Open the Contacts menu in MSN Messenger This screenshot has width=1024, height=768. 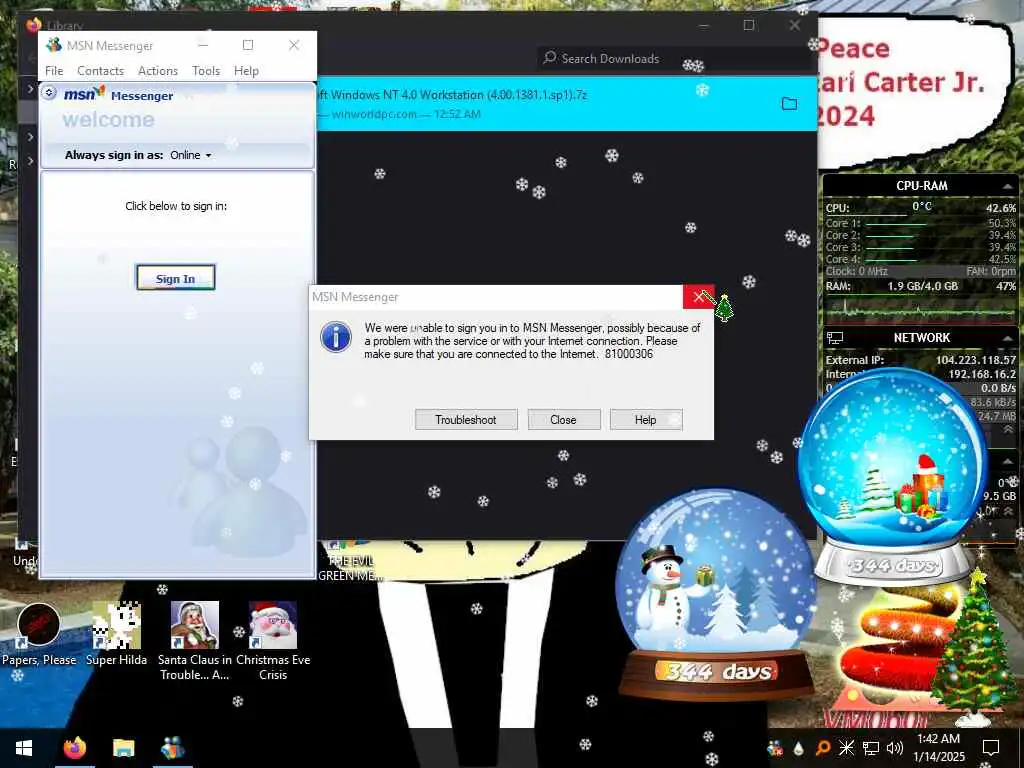click(x=100, y=71)
